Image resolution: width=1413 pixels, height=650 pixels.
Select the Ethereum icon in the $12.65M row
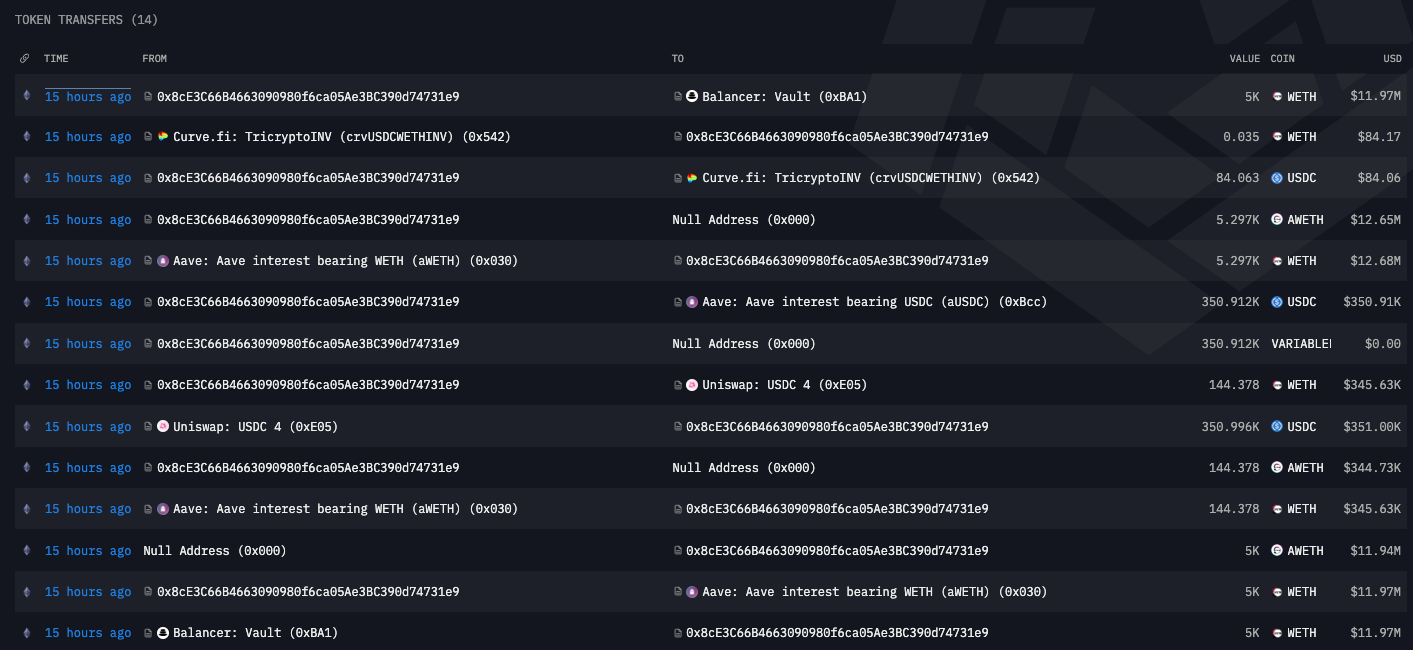27,220
